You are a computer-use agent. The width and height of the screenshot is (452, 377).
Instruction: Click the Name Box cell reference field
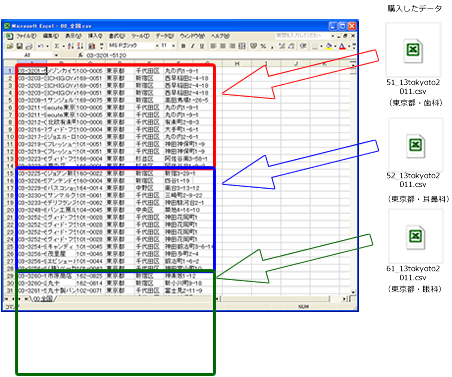click(29, 55)
